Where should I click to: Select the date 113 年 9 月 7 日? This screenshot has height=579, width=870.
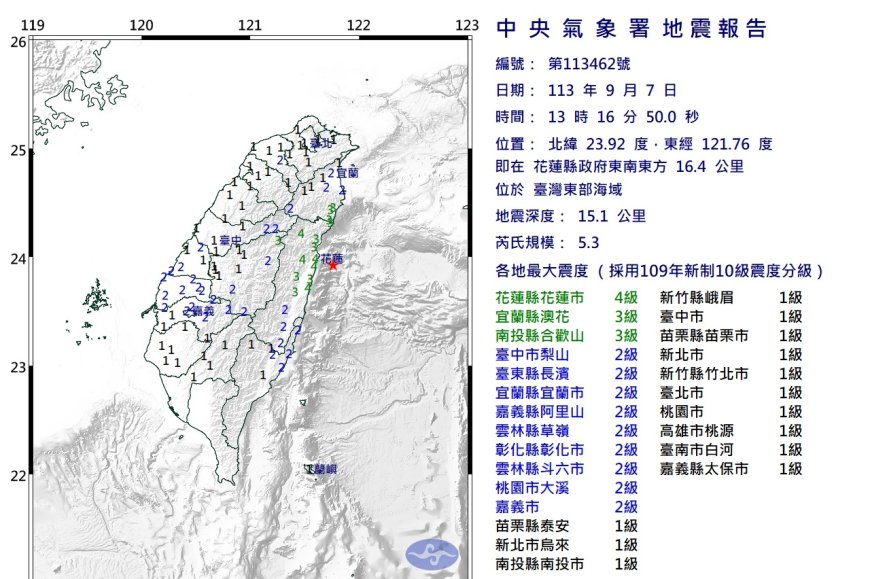[x=613, y=90]
